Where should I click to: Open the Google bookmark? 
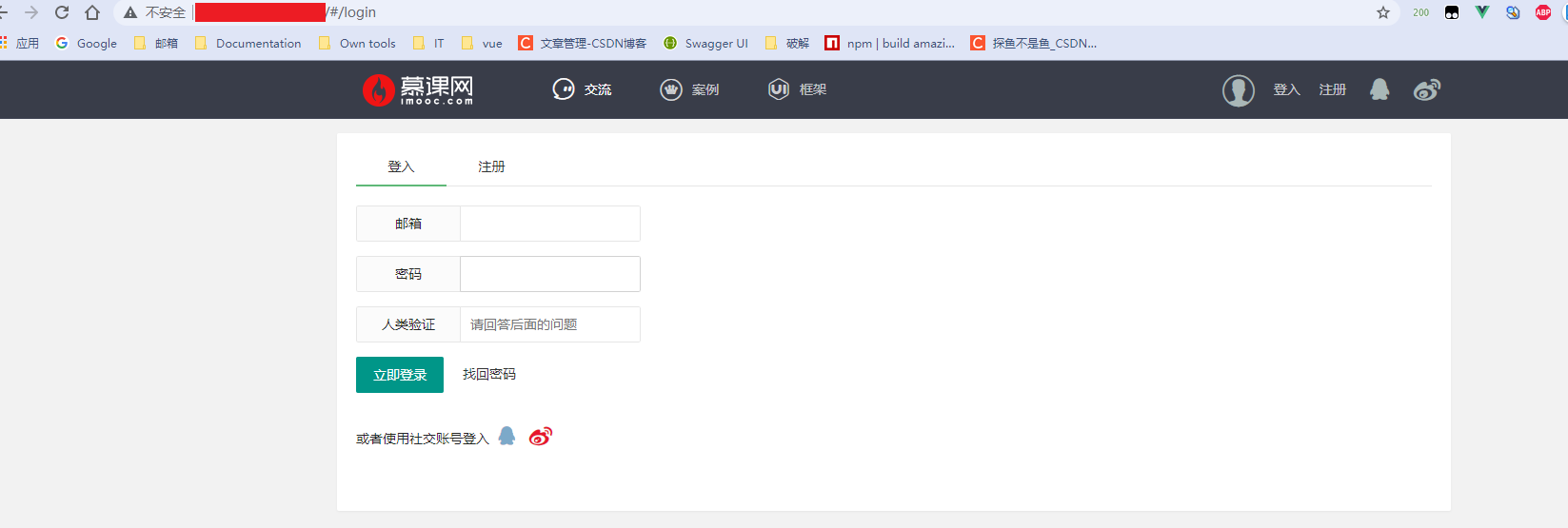pyautogui.click(x=87, y=43)
